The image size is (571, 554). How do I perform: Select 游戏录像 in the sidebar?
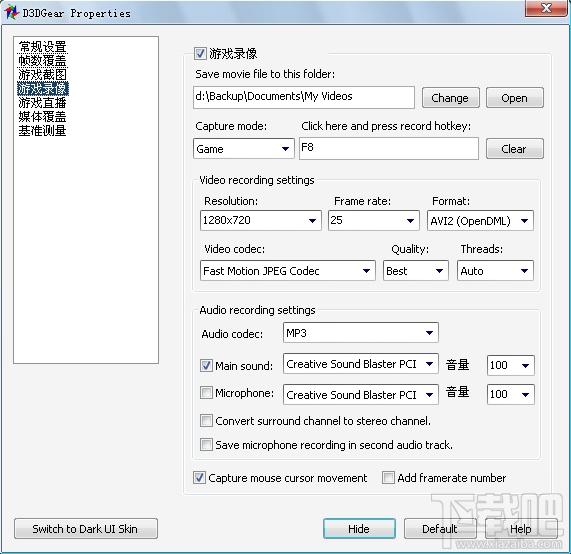[43, 89]
